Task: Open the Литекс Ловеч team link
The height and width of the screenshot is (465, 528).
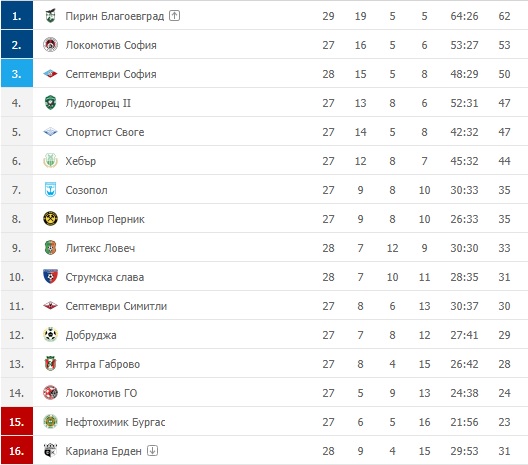Action: [x=100, y=248]
